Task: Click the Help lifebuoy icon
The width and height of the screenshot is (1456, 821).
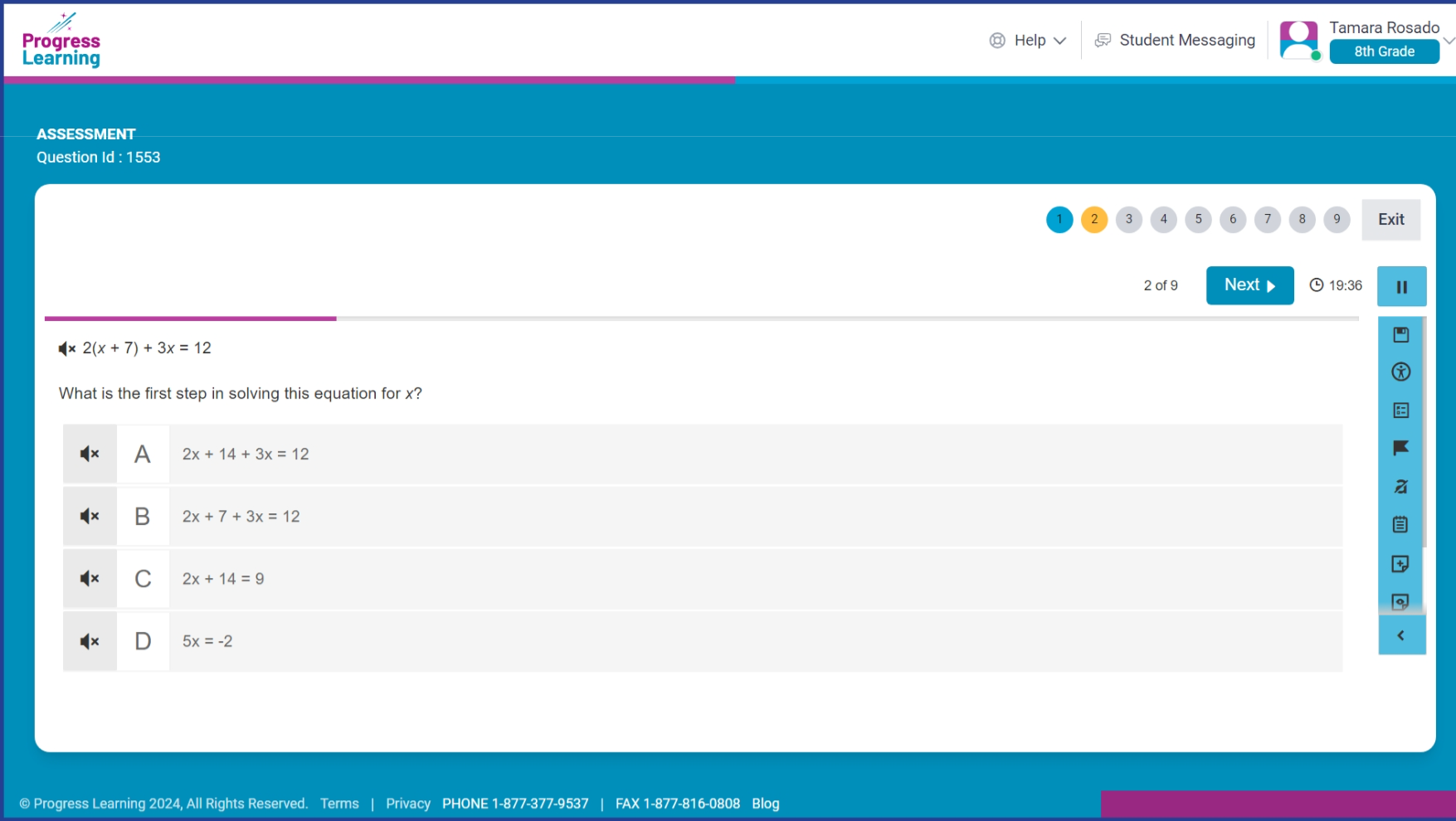Action: click(x=997, y=41)
